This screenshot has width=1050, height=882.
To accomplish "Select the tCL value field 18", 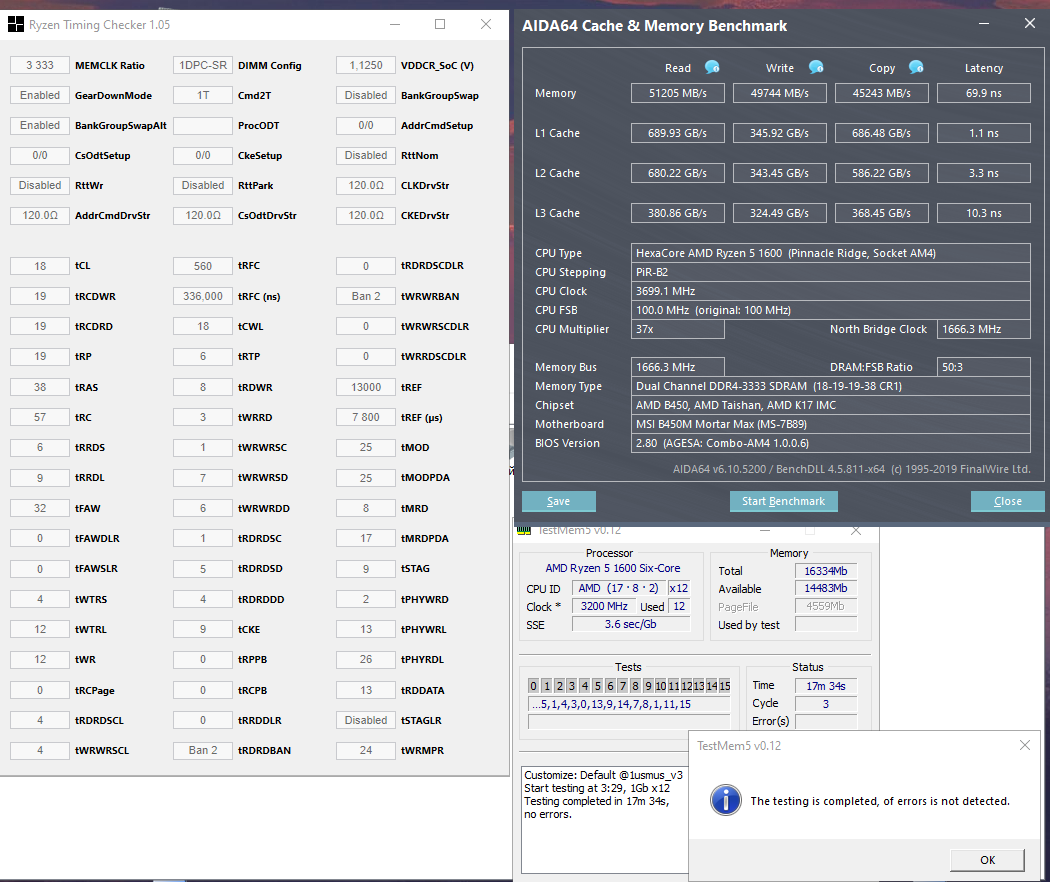I will click(40, 266).
